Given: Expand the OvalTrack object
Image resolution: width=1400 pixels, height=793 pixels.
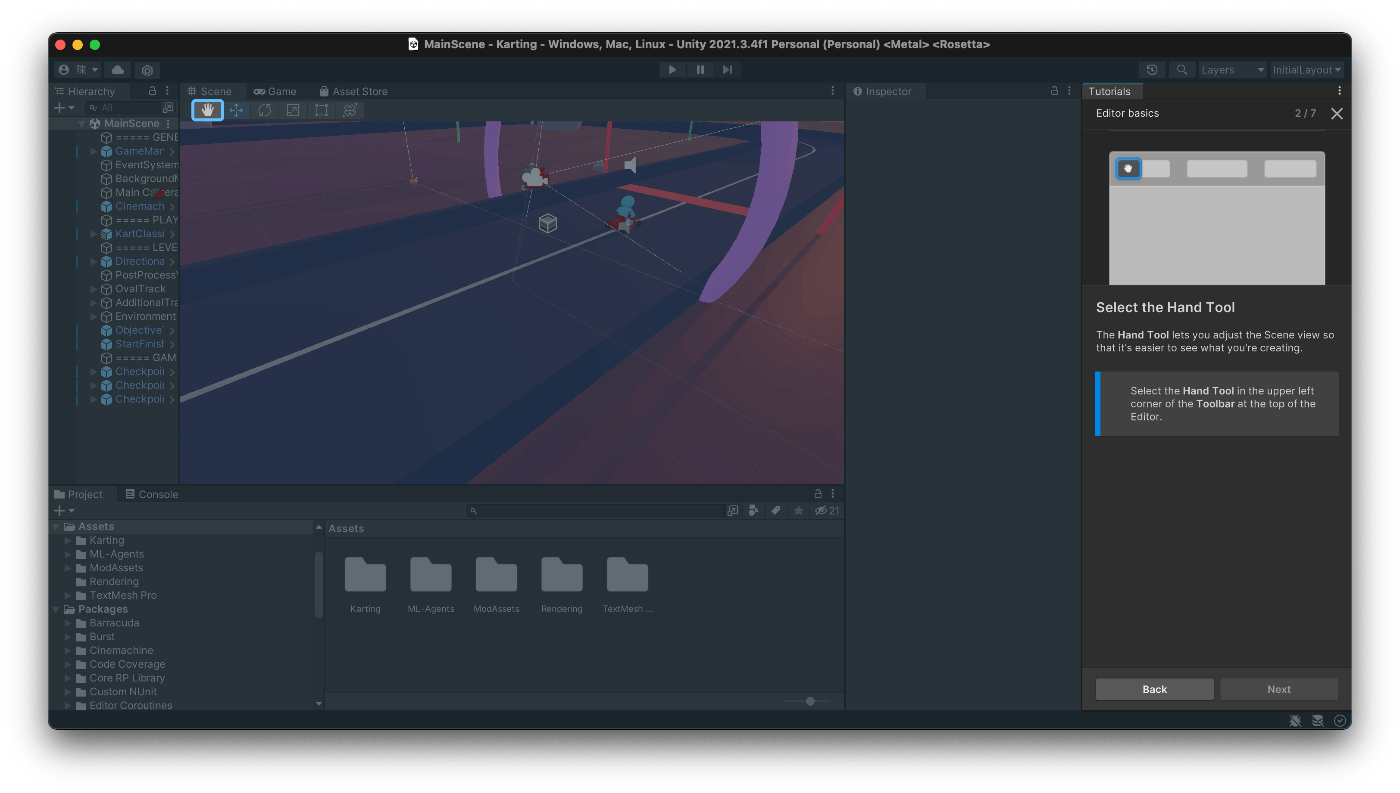Looking at the screenshot, I should coord(94,289).
